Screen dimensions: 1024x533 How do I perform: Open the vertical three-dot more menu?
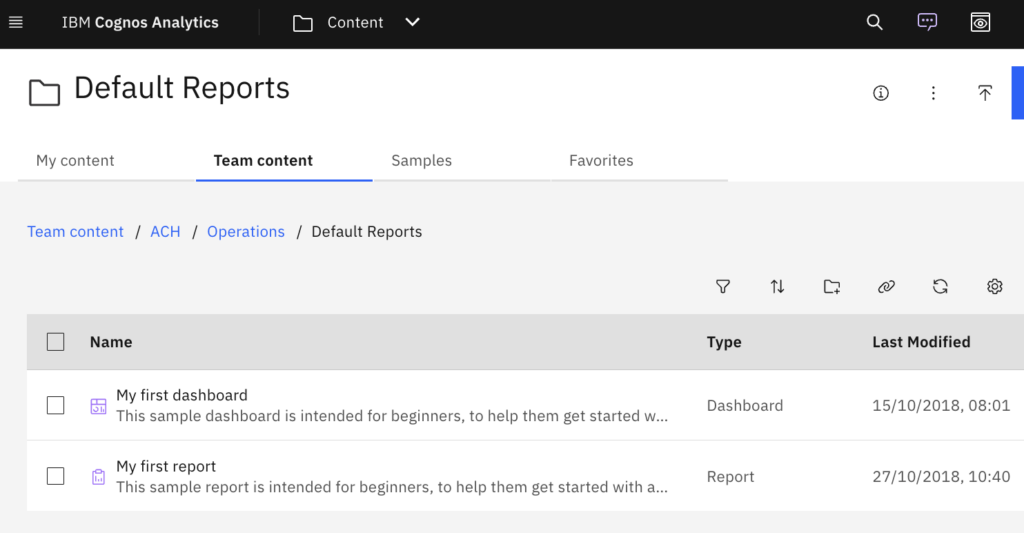pos(933,93)
